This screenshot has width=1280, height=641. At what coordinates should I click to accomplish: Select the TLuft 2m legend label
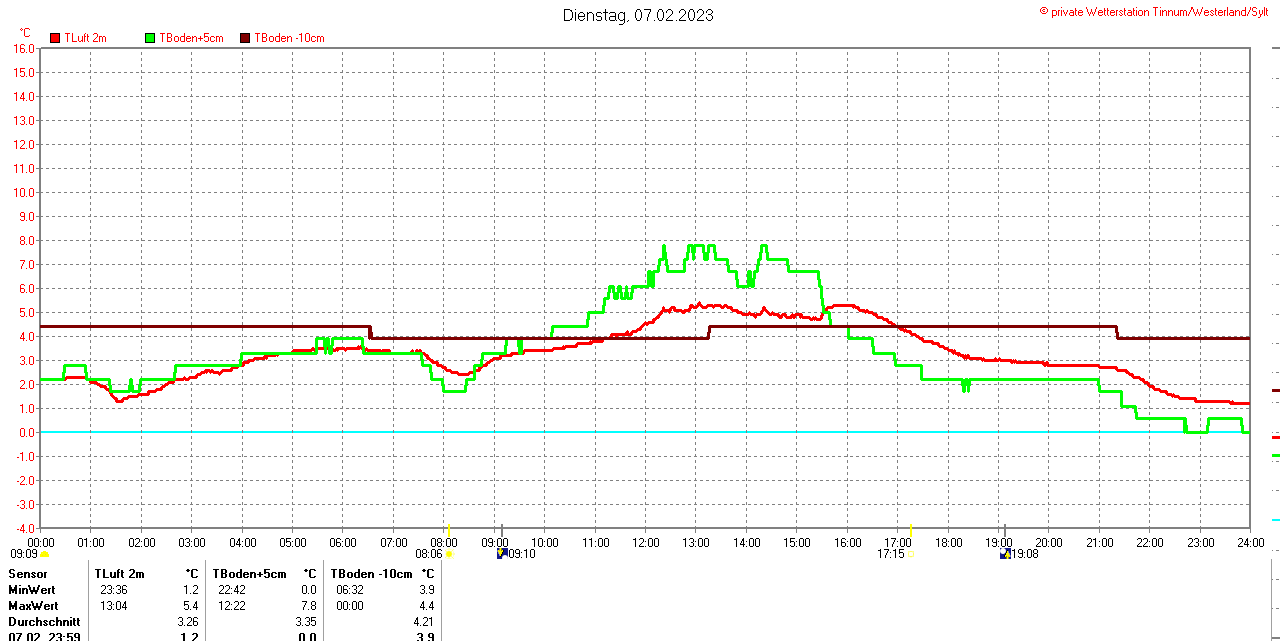(85, 38)
